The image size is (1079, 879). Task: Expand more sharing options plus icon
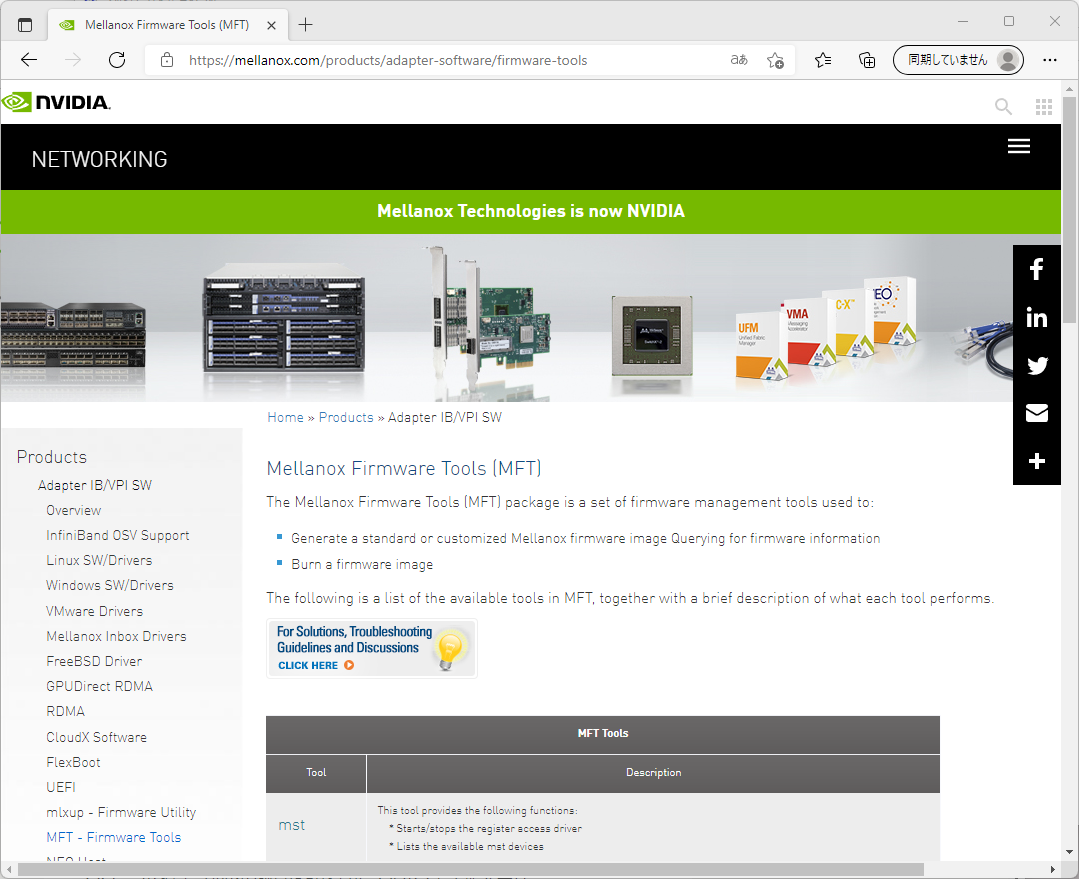click(1037, 461)
